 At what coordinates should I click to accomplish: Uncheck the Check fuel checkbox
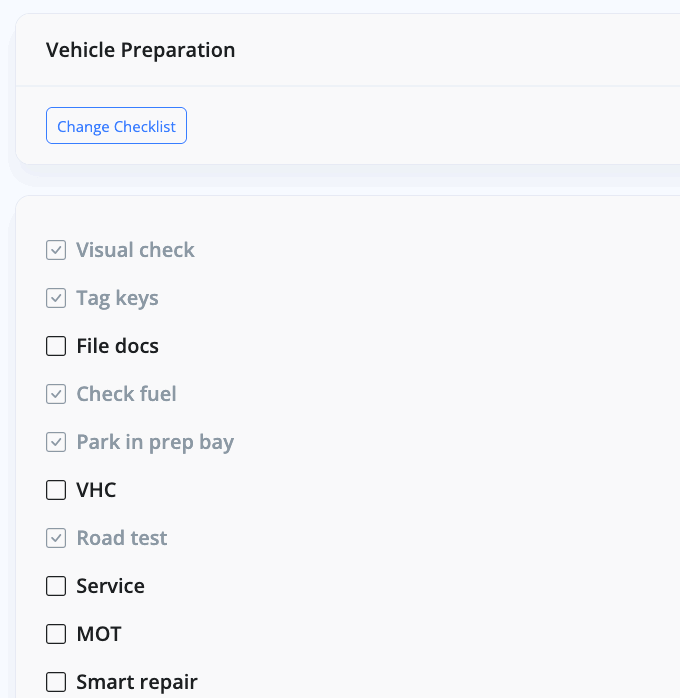pyautogui.click(x=56, y=394)
